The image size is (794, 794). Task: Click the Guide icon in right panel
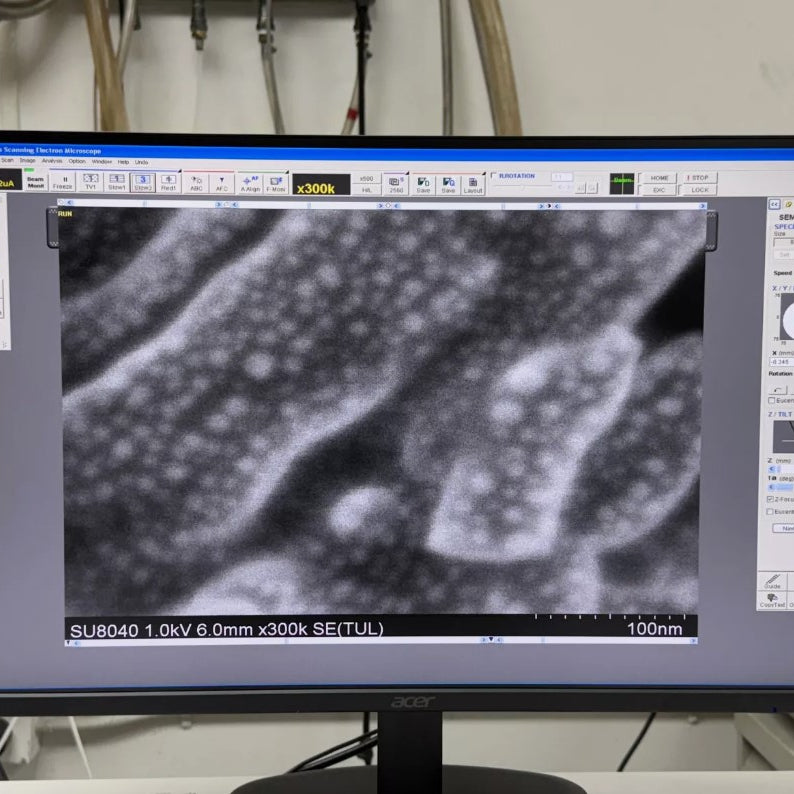pos(773,581)
